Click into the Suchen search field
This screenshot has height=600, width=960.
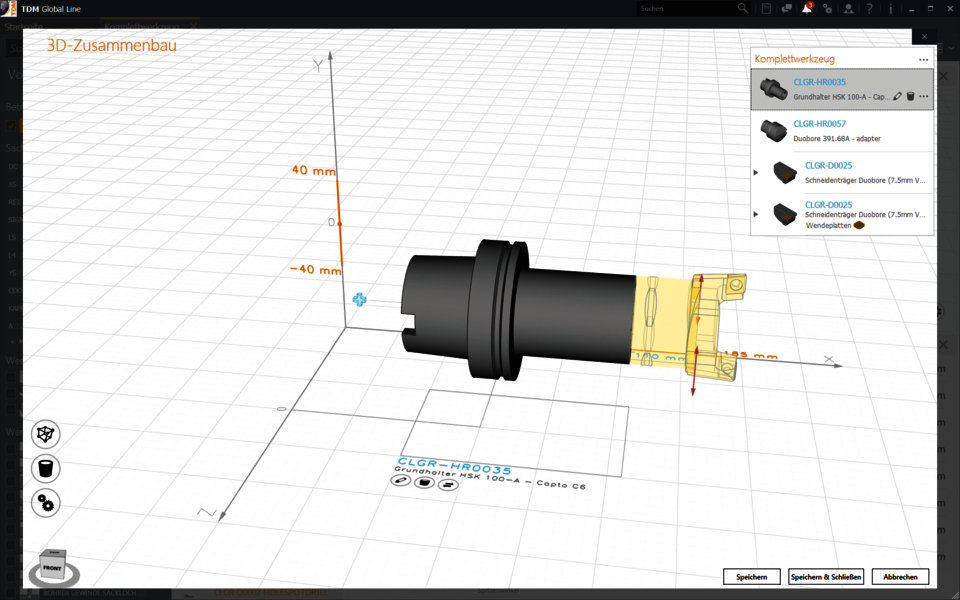pos(686,9)
